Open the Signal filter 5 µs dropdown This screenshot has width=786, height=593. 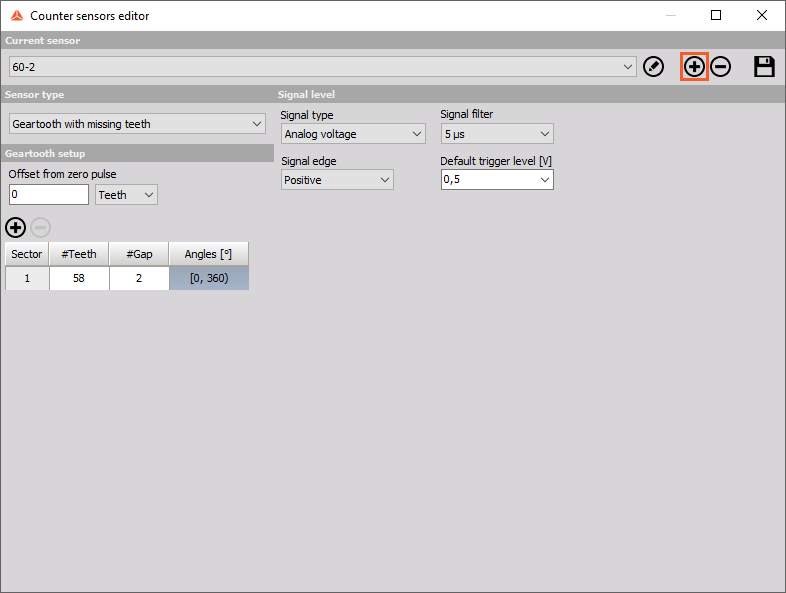[x=497, y=134]
